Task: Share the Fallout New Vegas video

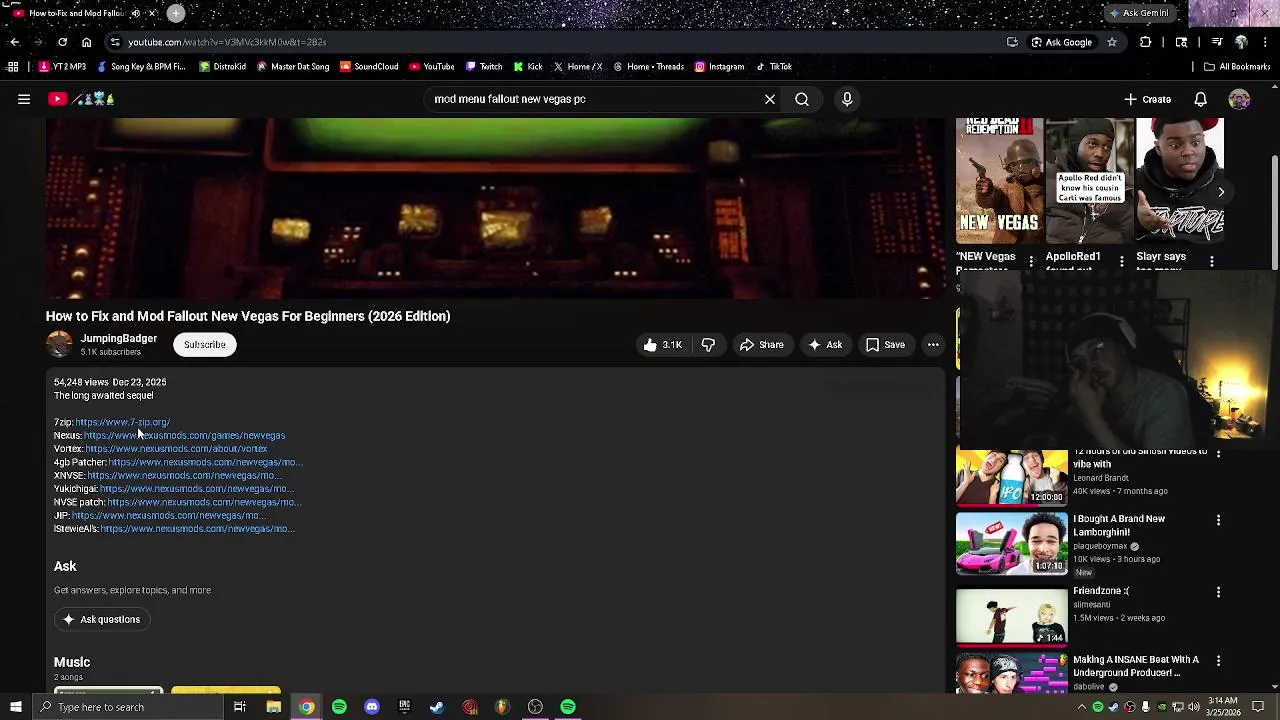Action: click(761, 345)
